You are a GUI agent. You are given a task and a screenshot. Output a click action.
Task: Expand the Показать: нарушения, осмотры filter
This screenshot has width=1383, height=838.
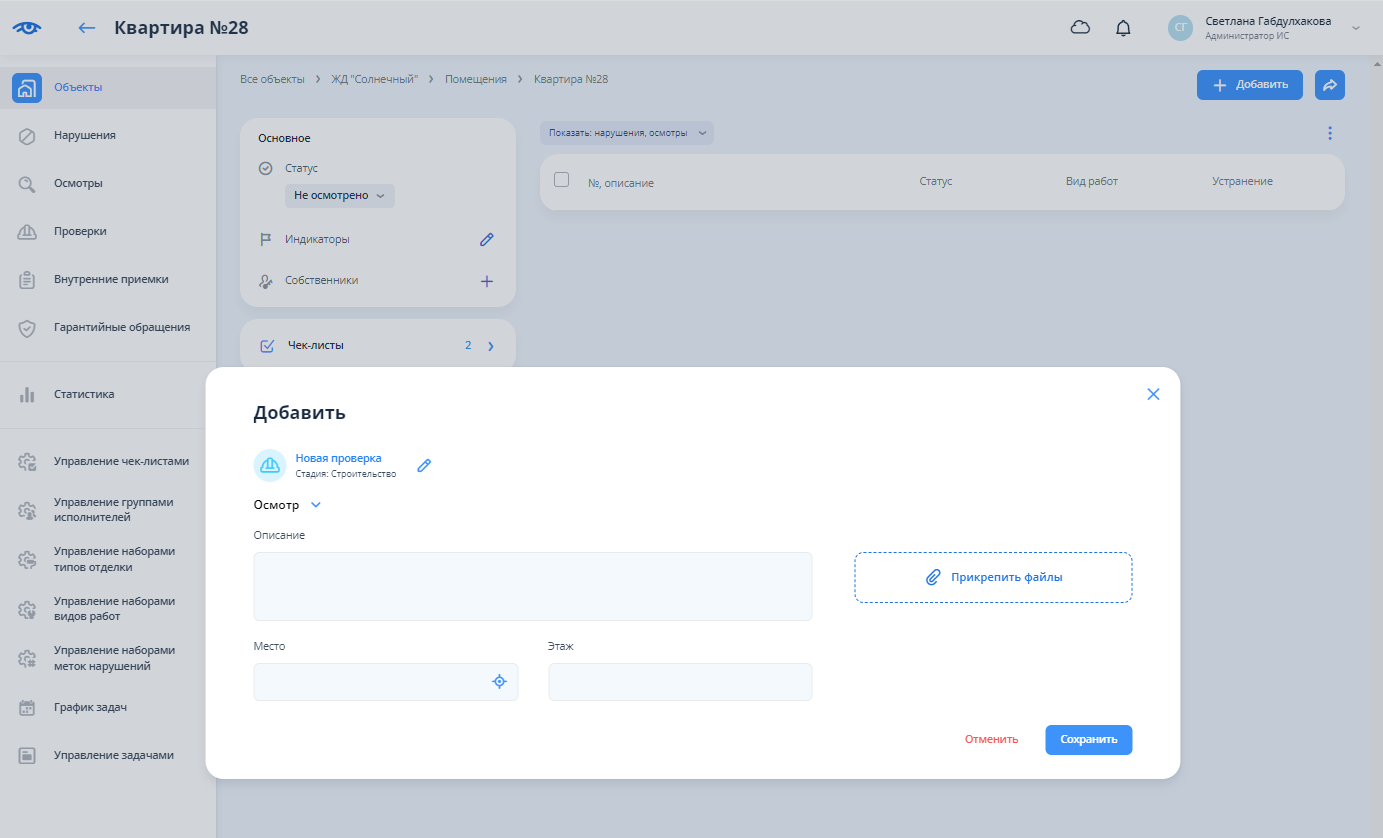pos(626,133)
